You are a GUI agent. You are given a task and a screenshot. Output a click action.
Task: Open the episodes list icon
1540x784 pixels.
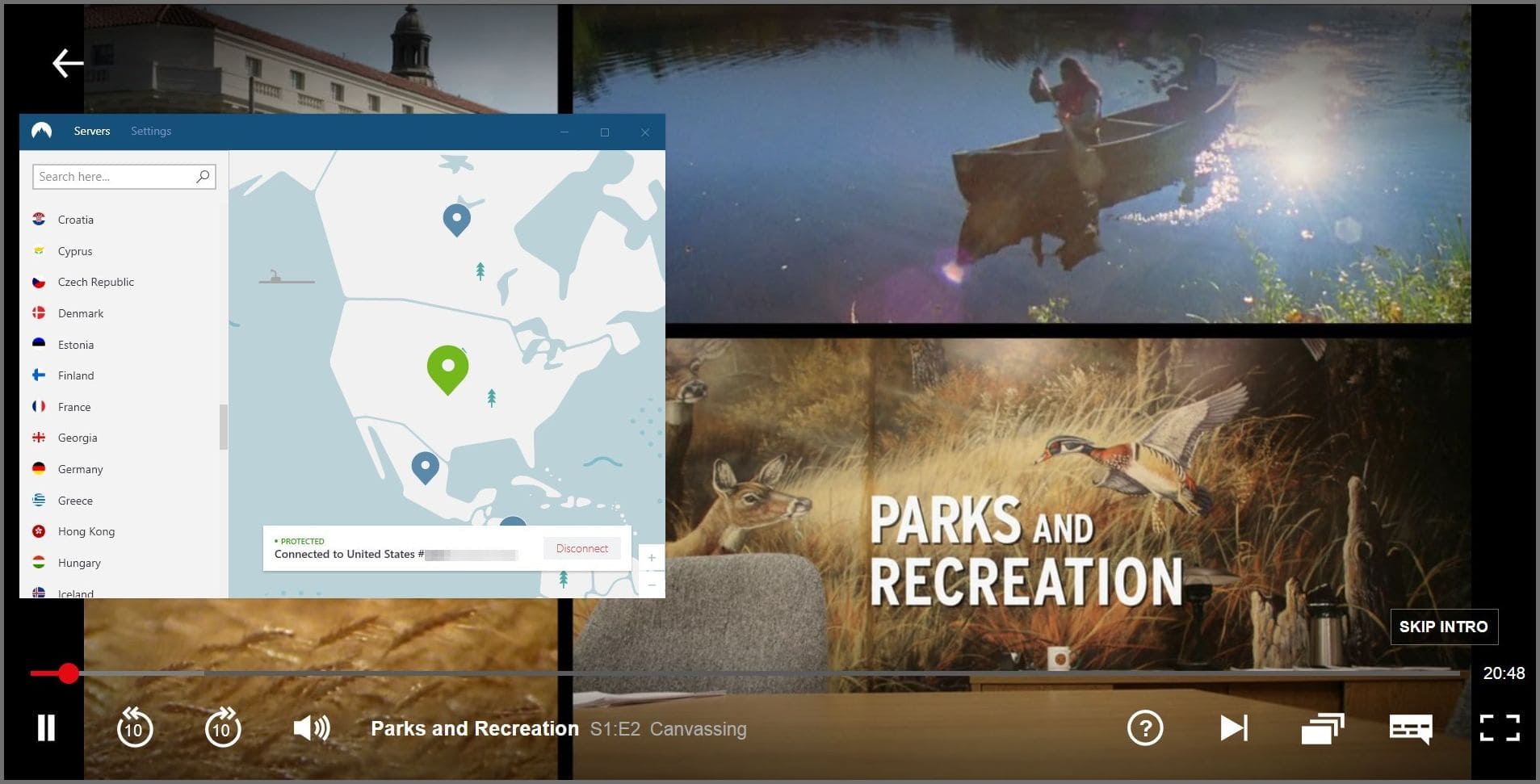tap(1323, 728)
